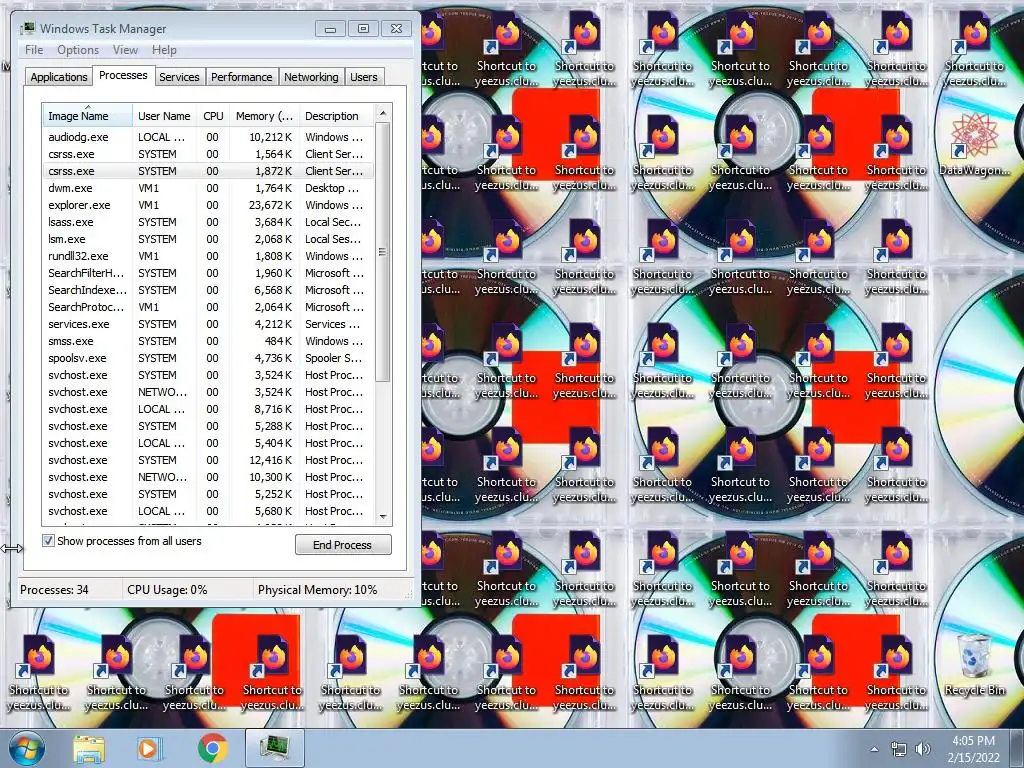Select svchost.exe using 8,716 K memory
The width and height of the screenshot is (1024, 768).
[208, 409]
